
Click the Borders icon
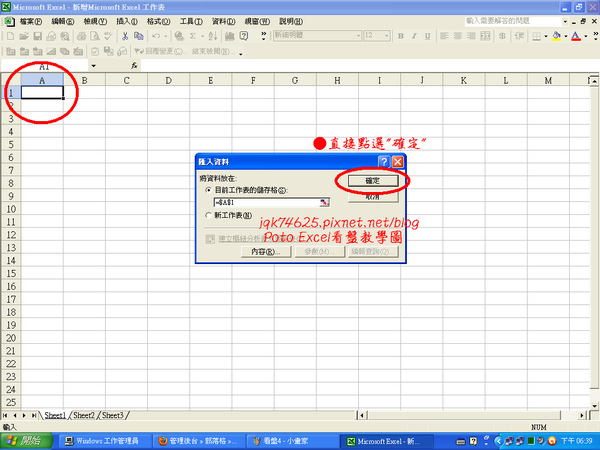(x=536, y=36)
